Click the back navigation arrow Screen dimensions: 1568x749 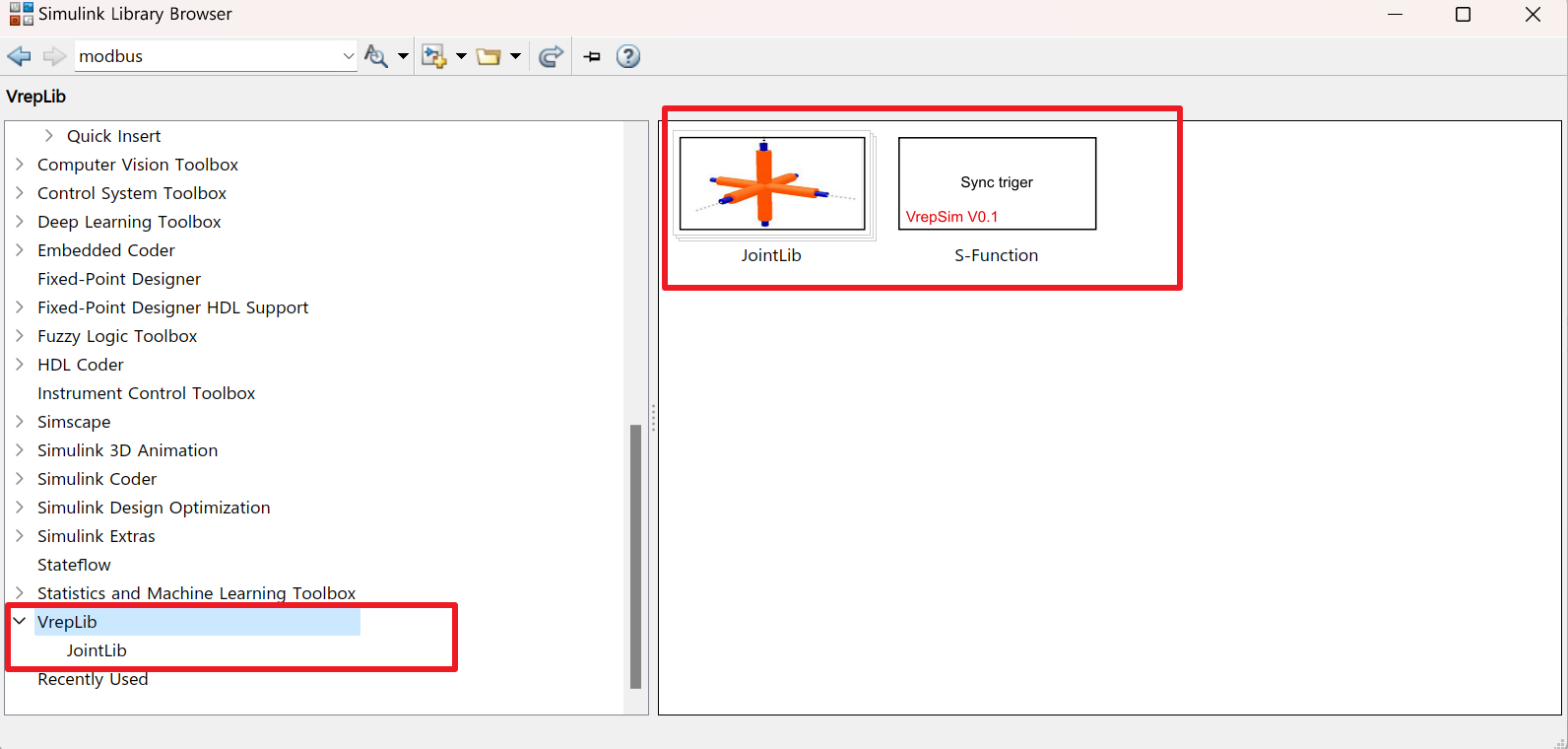coord(19,56)
